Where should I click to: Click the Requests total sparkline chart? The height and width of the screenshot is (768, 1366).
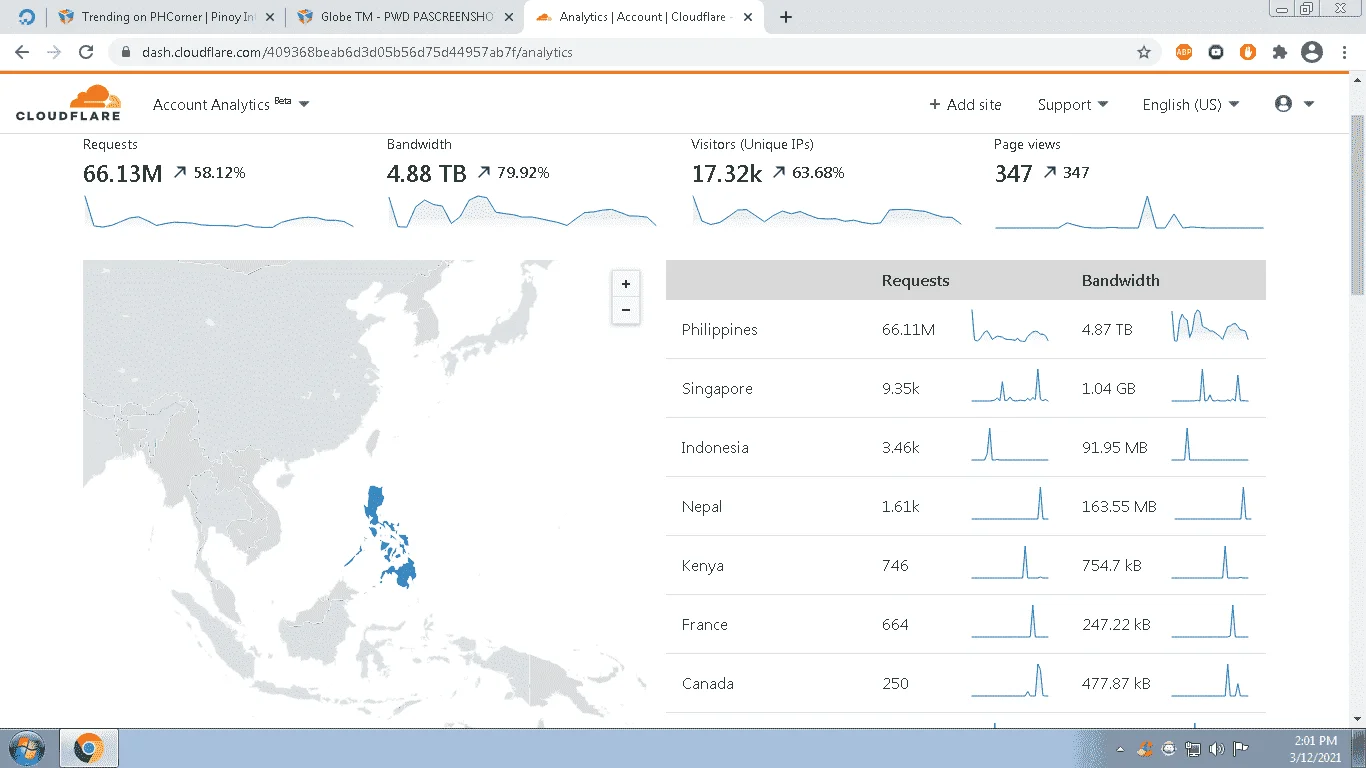pyautogui.click(x=218, y=211)
